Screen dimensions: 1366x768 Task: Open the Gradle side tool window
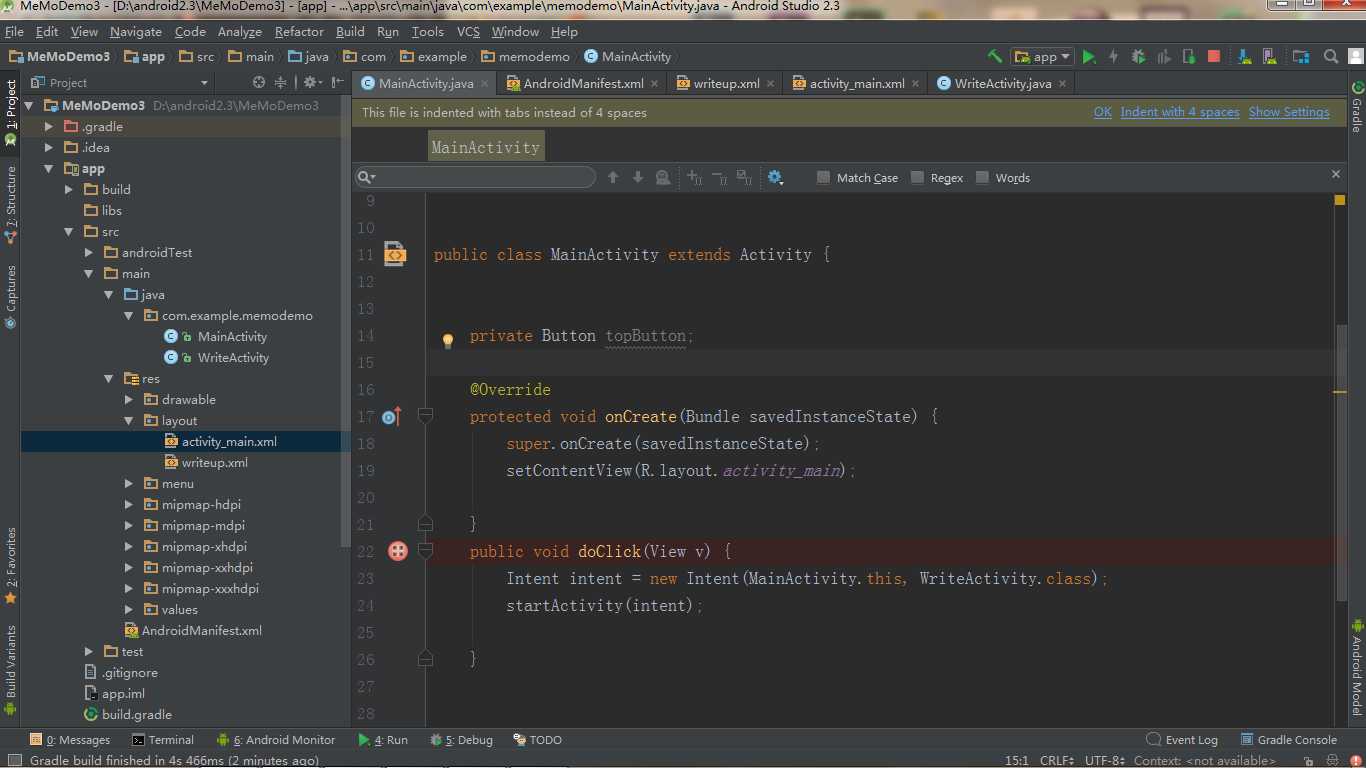(1357, 105)
